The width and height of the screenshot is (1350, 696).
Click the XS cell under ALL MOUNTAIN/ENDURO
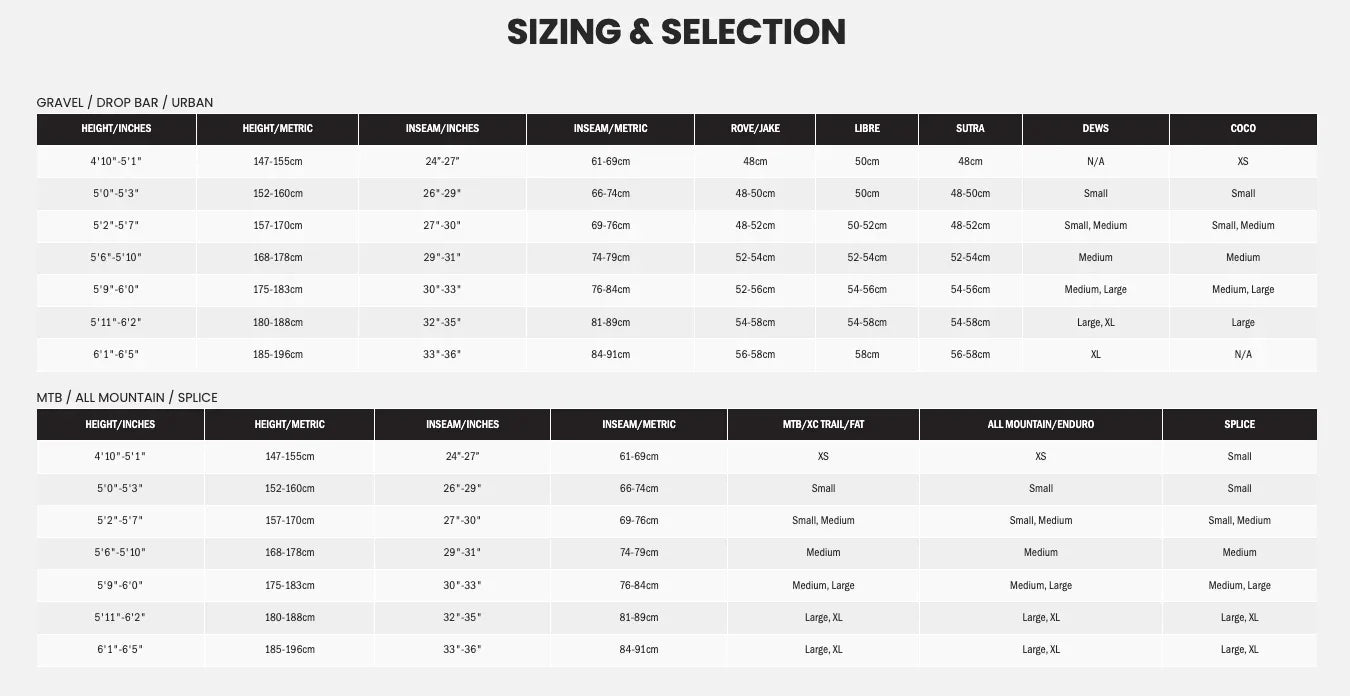[x=1040, y=456]
